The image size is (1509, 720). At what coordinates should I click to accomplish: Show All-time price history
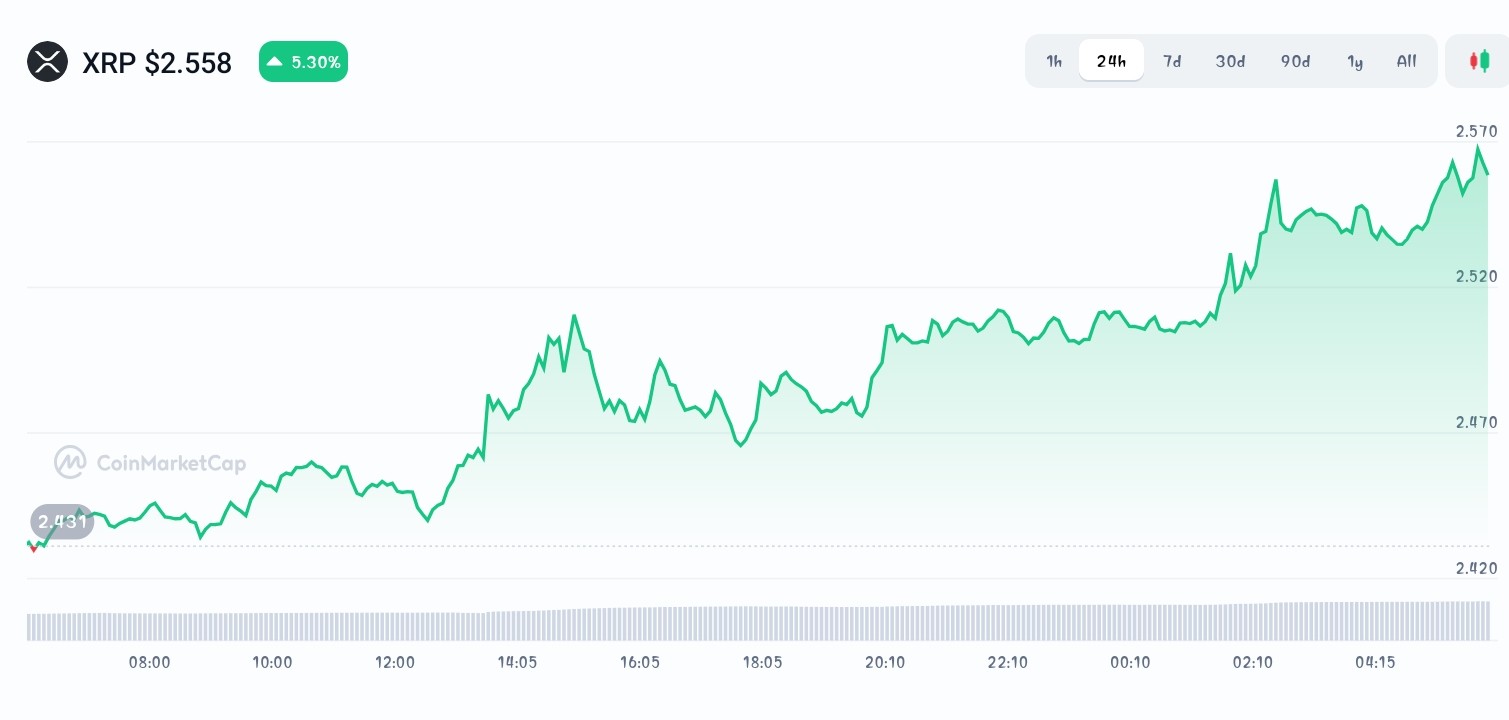pyautogui.click(x=1406, y=61)
